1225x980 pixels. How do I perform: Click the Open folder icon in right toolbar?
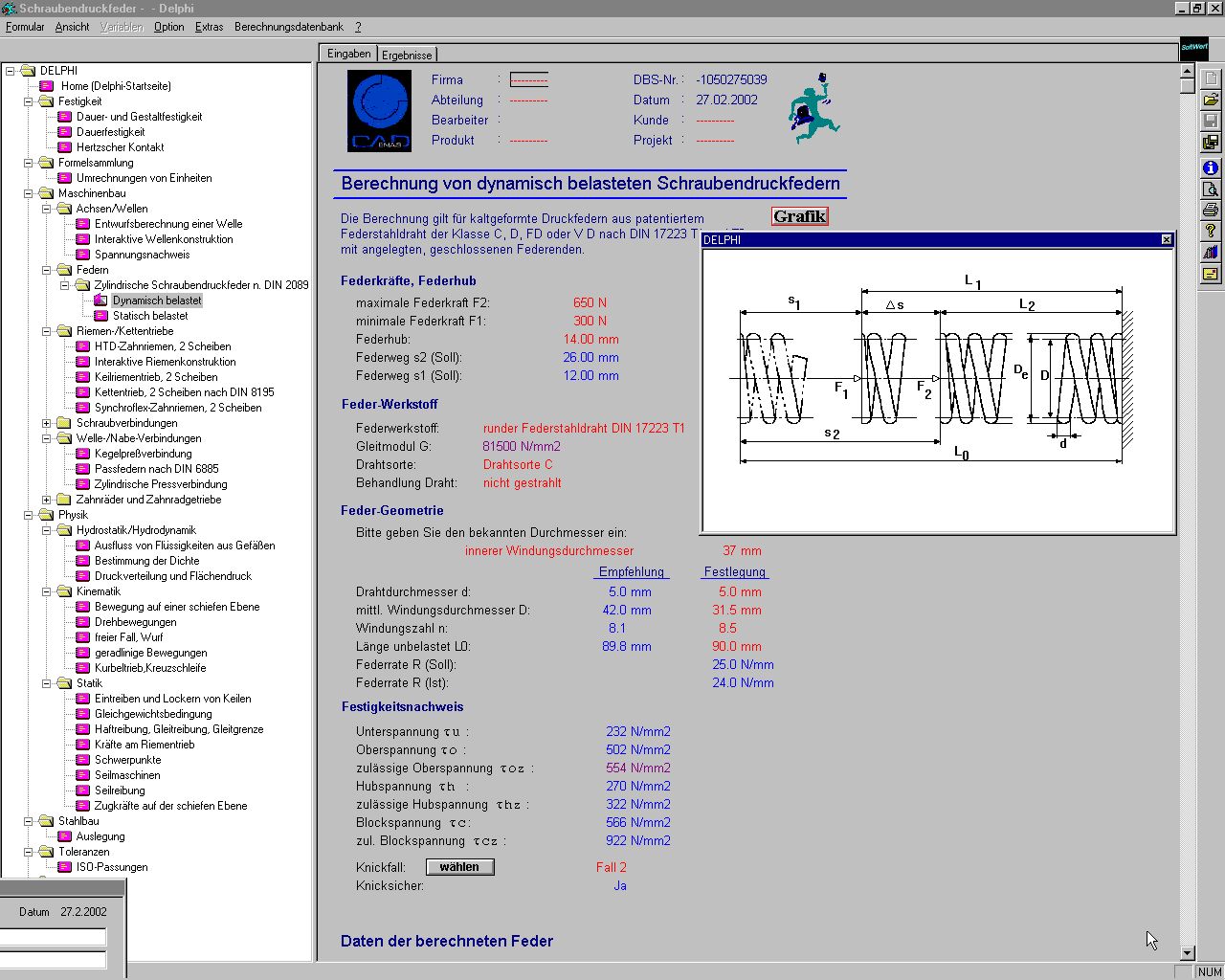pyautogui.click(x=1211, y=100)
